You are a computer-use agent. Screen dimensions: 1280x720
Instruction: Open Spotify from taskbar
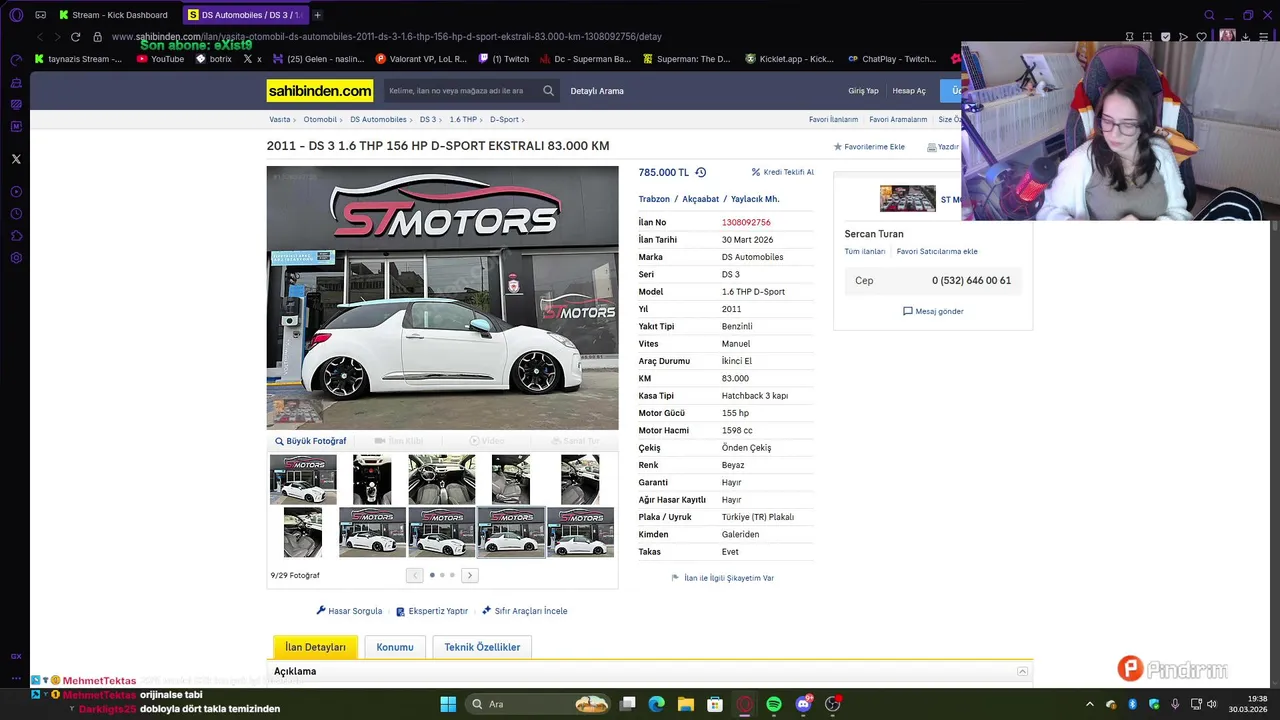click(x=774, y=704)
